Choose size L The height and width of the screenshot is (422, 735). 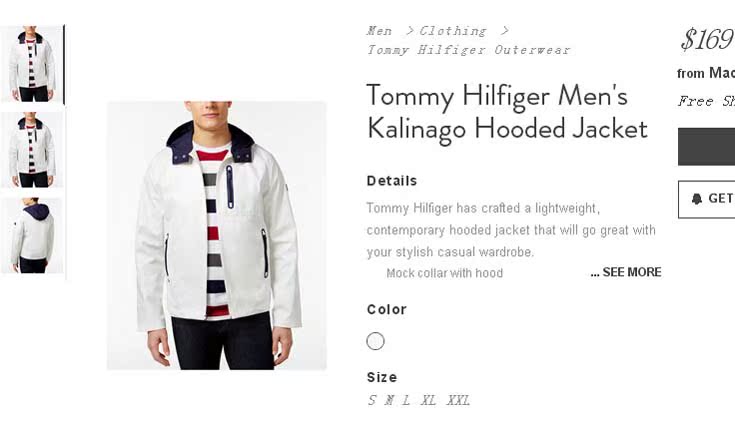[406, 400]
